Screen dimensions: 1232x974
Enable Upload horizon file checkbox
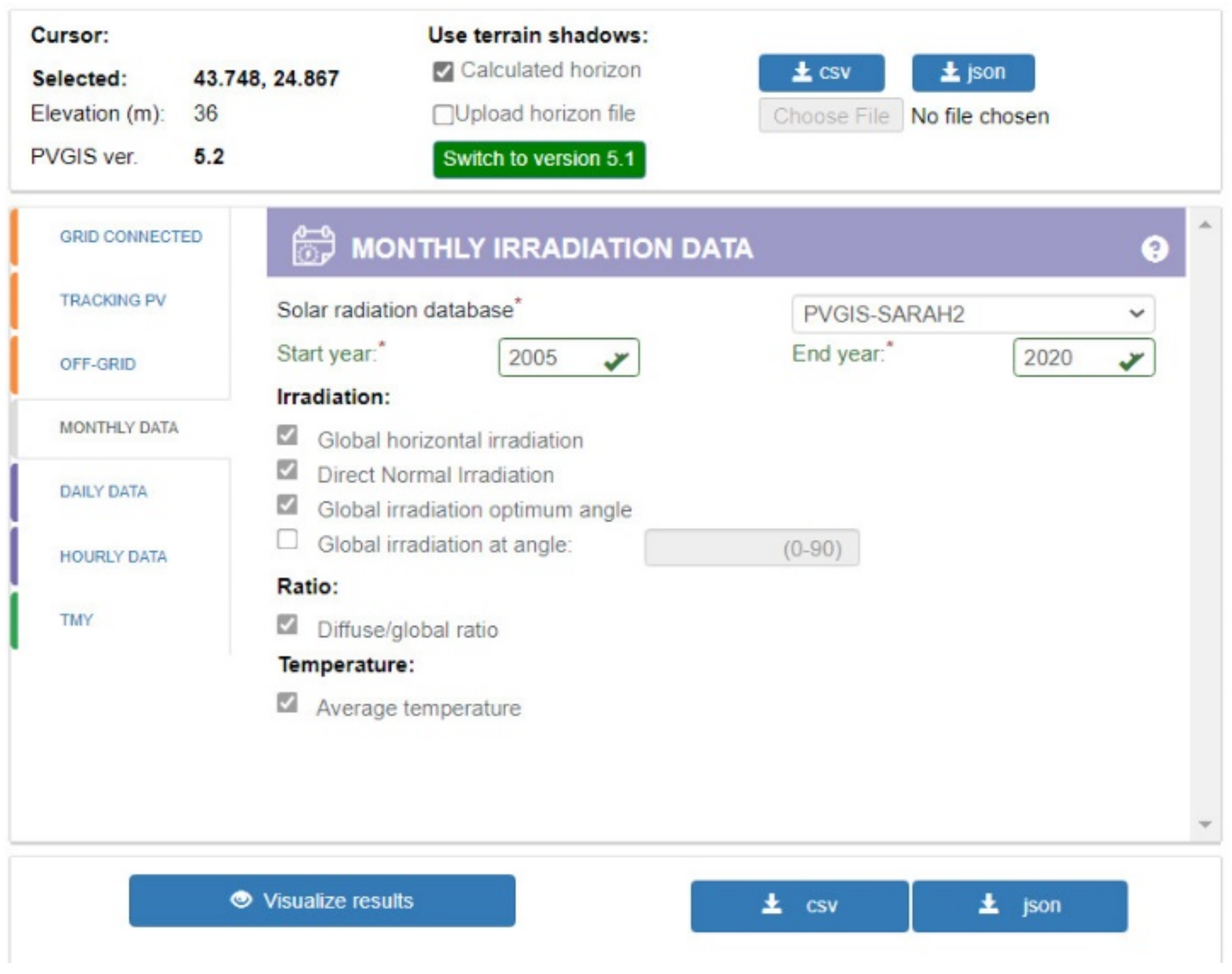click(443, 115)
